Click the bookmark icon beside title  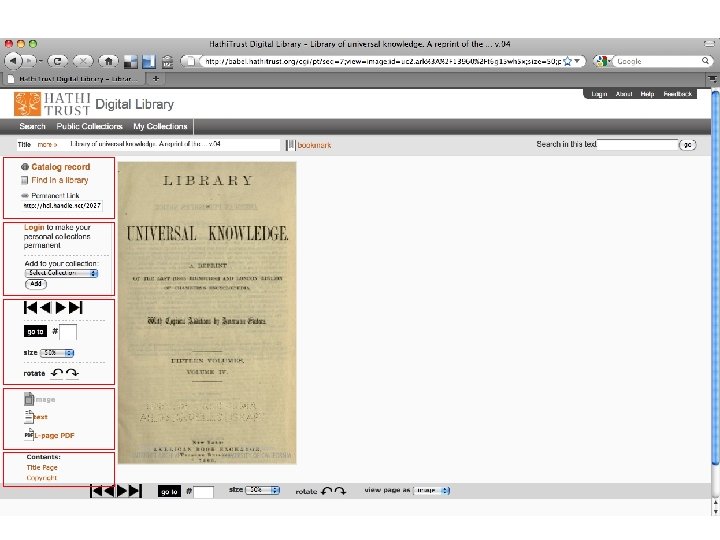[x=291, y=145]
